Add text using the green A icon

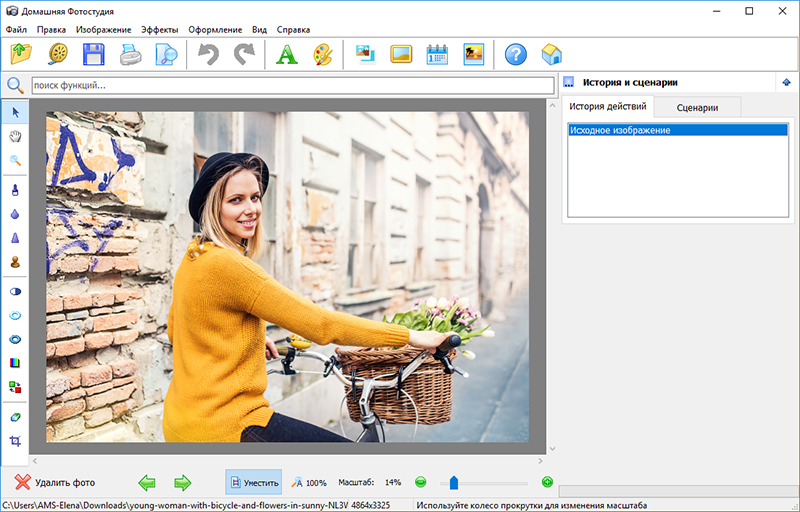click(x=286, y=54)
